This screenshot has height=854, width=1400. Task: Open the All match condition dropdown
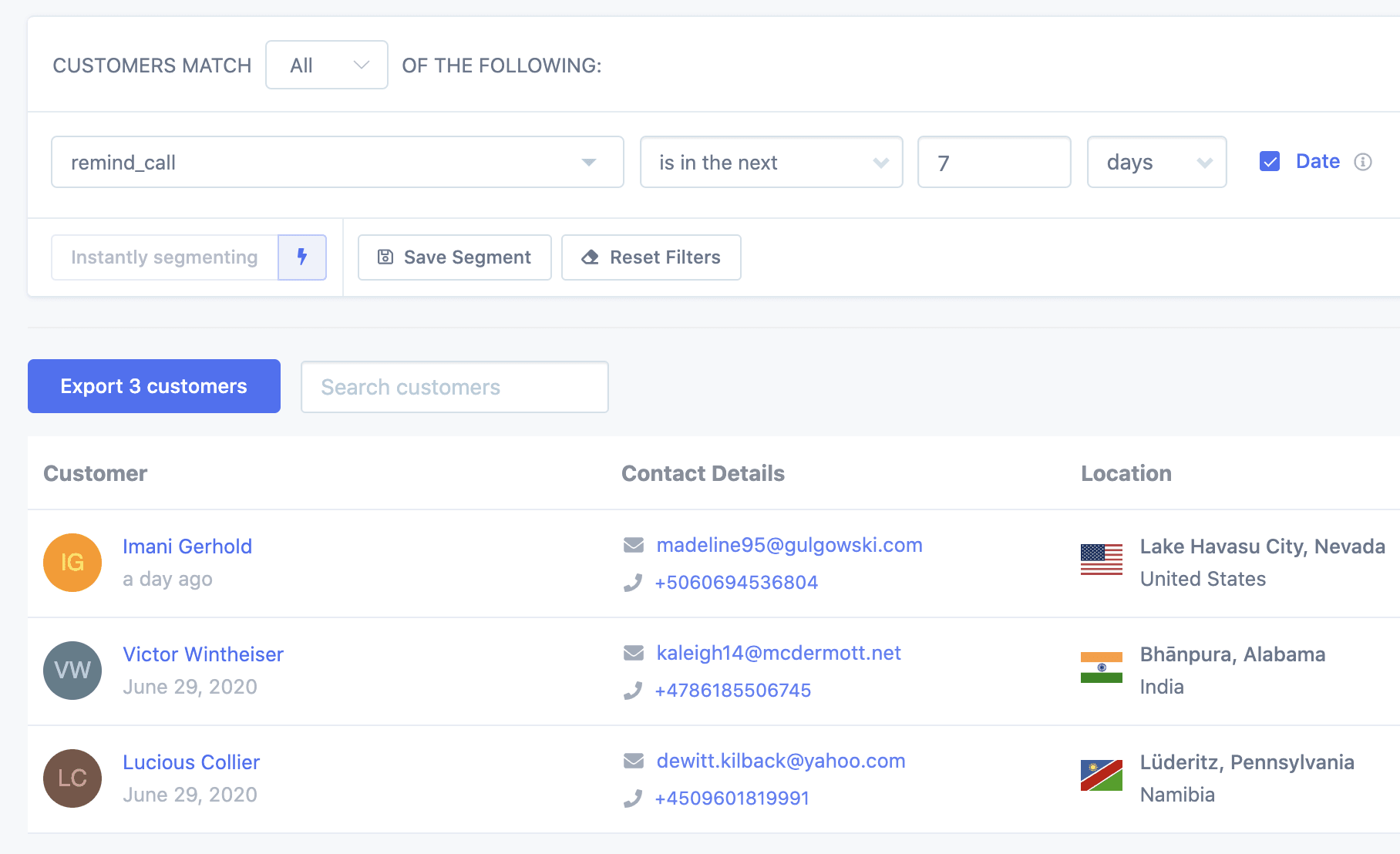(x=326, y=65)
